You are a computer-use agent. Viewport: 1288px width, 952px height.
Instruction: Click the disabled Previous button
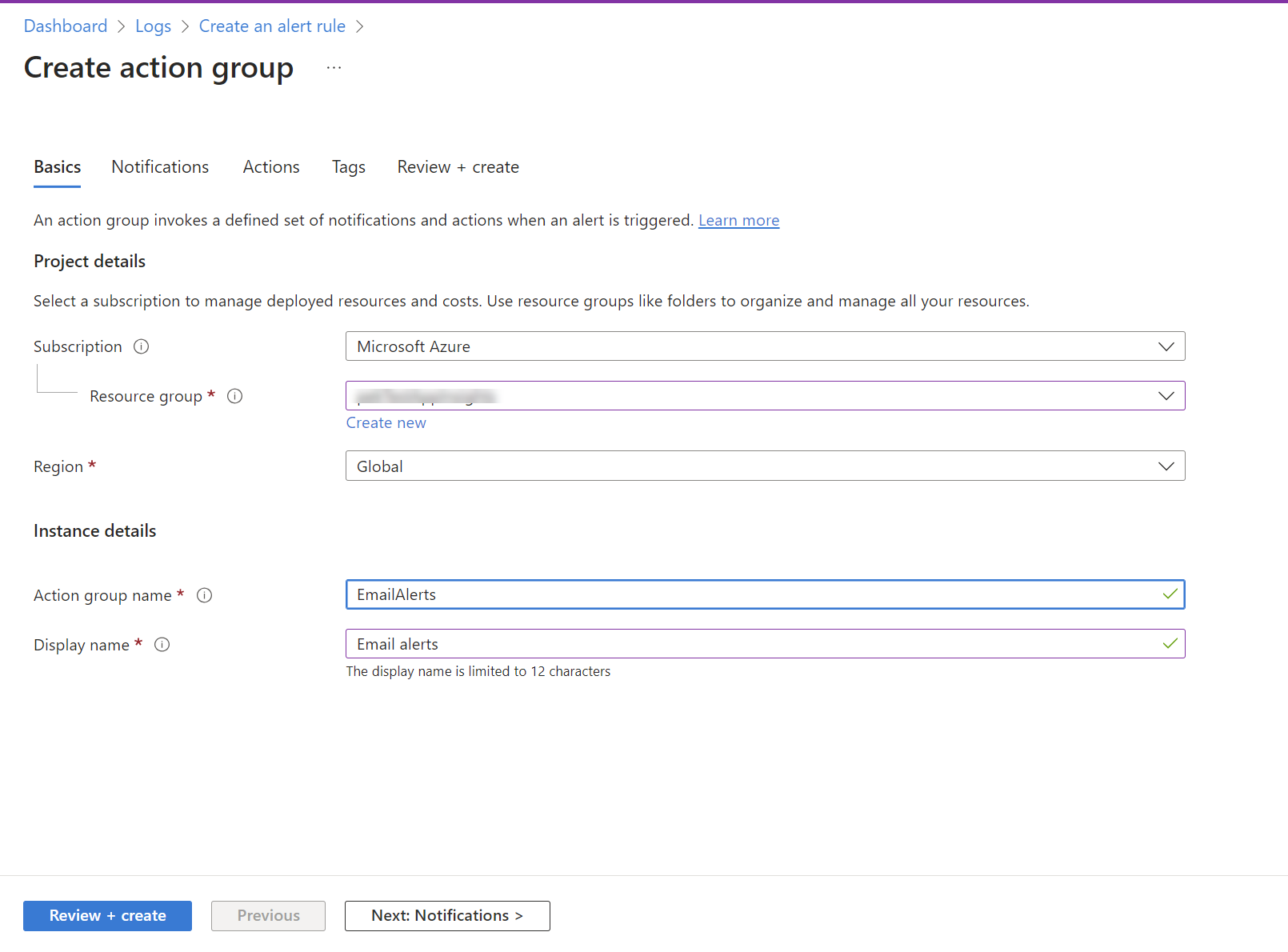coord(269,916)
